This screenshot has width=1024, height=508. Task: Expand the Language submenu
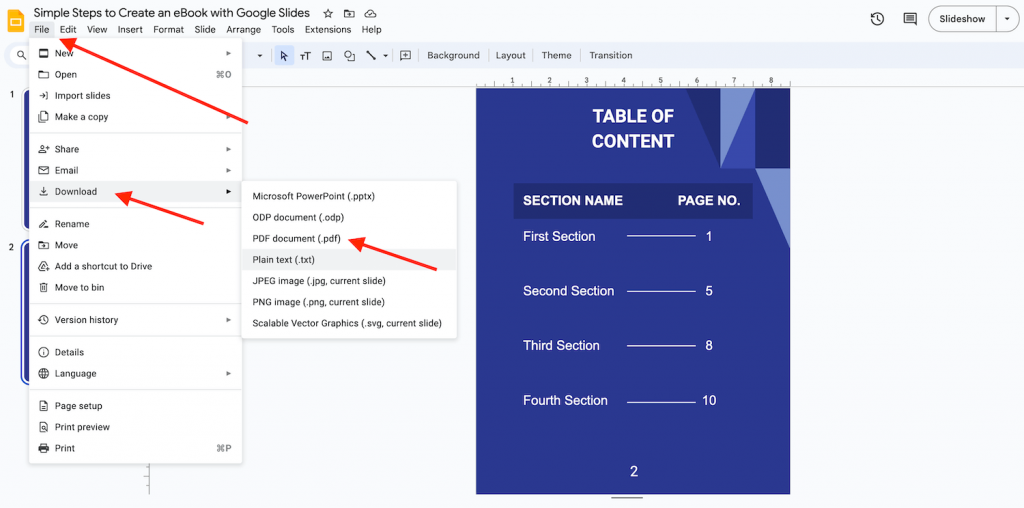[x=135, y=374]
